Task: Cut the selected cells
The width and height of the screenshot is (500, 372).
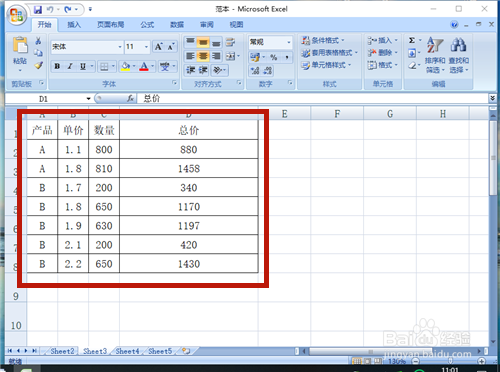Action: point(38,41)
